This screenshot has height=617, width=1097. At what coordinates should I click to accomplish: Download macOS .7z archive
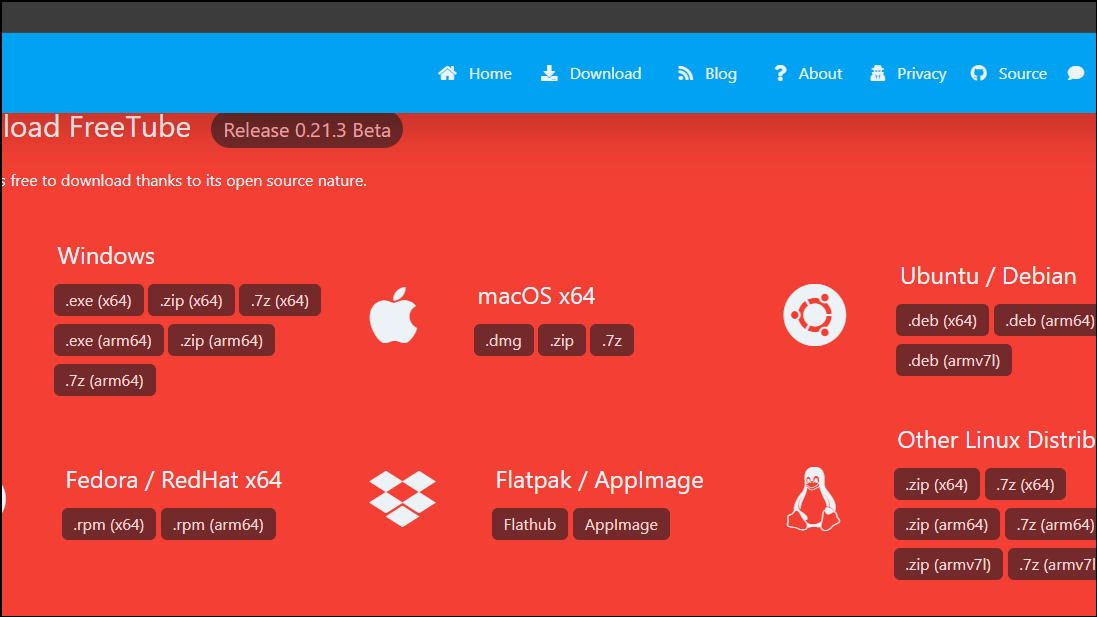[x=611, y=340]
